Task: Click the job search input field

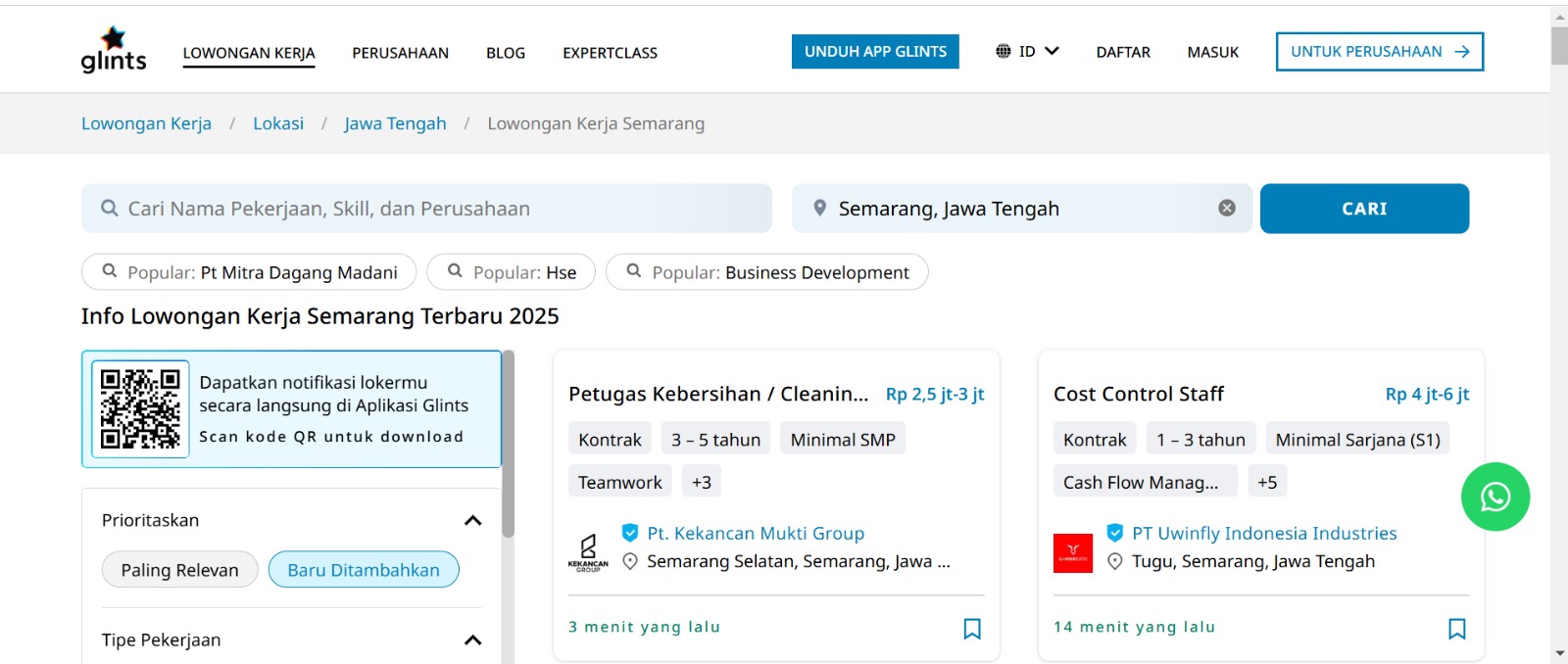Action: click(x=426, y=209)
